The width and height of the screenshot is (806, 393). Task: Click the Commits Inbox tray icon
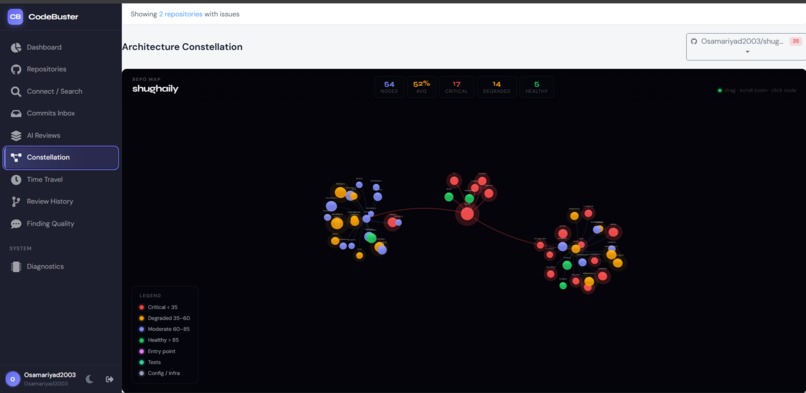pos(16,114)
